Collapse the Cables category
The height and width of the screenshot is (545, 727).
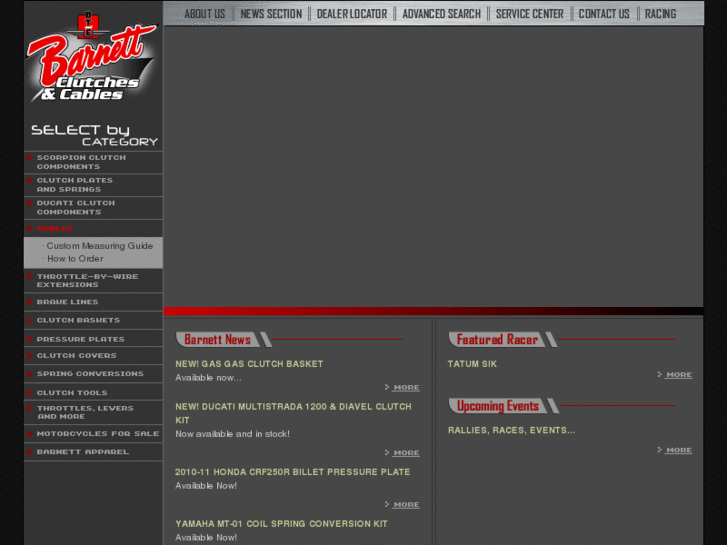pyautogui.click(x=55, y=228)
